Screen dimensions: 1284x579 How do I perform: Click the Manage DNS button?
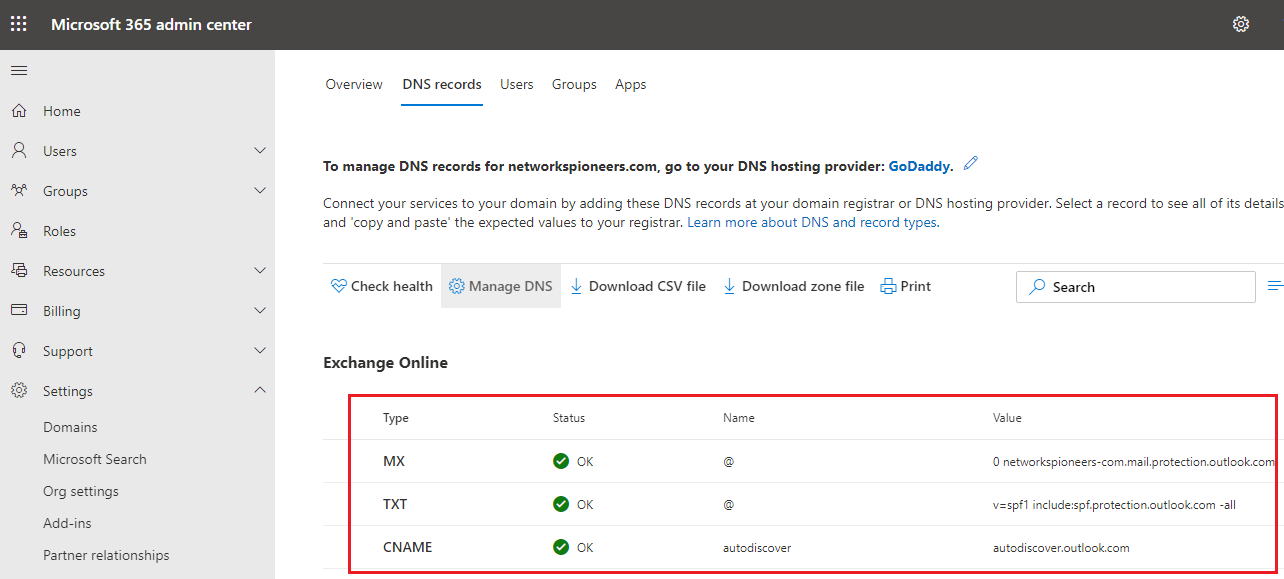pyautogui.click(x=501, y=286)
